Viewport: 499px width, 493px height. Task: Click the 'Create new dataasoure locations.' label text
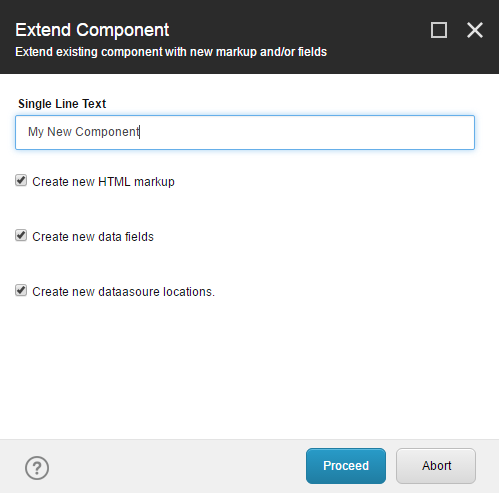coord(124,292)
